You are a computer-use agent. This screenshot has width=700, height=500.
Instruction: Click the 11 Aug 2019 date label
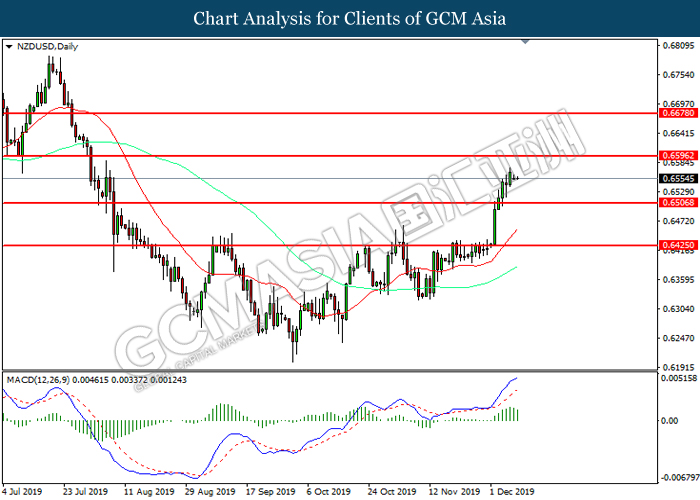point(149,492)
